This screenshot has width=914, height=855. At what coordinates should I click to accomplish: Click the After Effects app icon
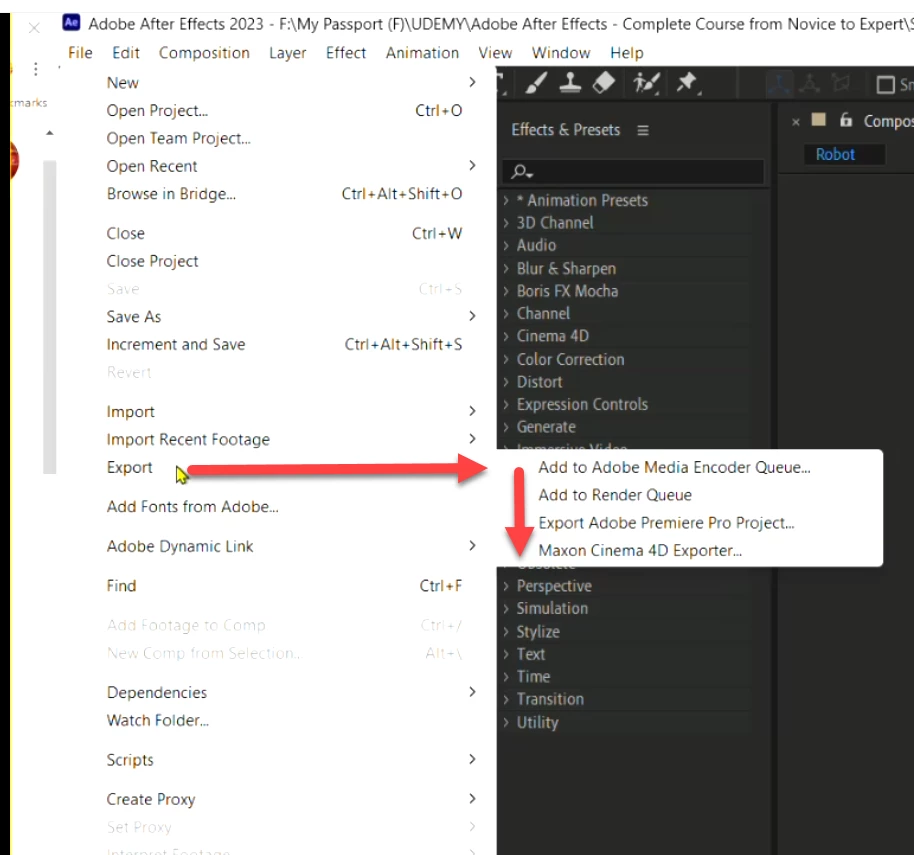[x=71, y=23]
